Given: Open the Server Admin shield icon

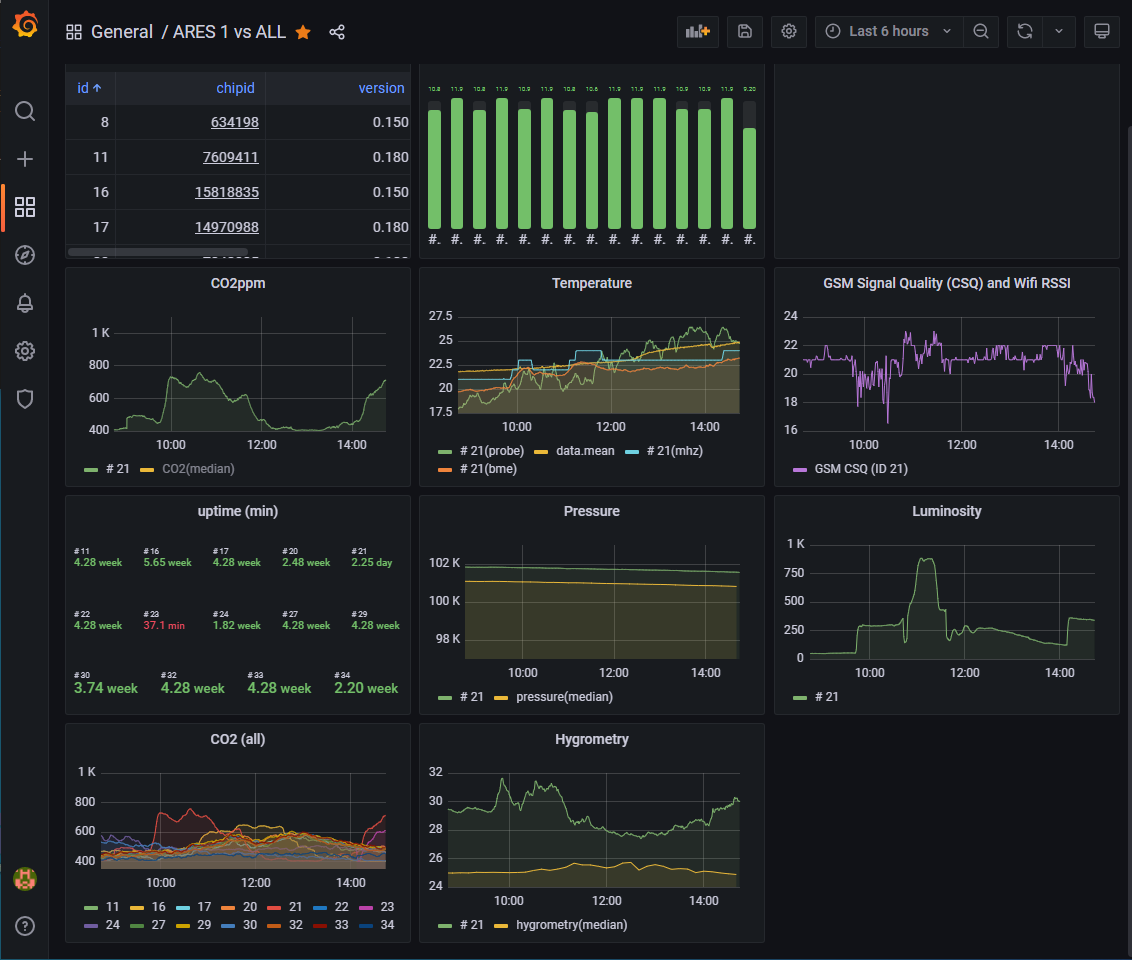Looking at the screenshot, I should (25, 399).
